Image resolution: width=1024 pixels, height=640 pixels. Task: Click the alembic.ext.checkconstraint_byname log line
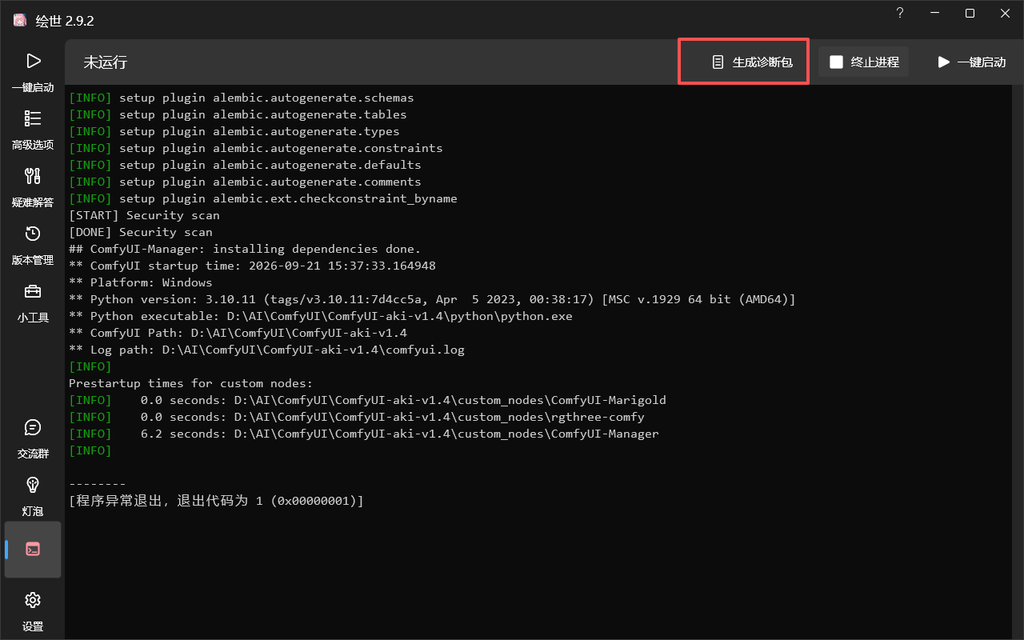click(x=263, y=199)
